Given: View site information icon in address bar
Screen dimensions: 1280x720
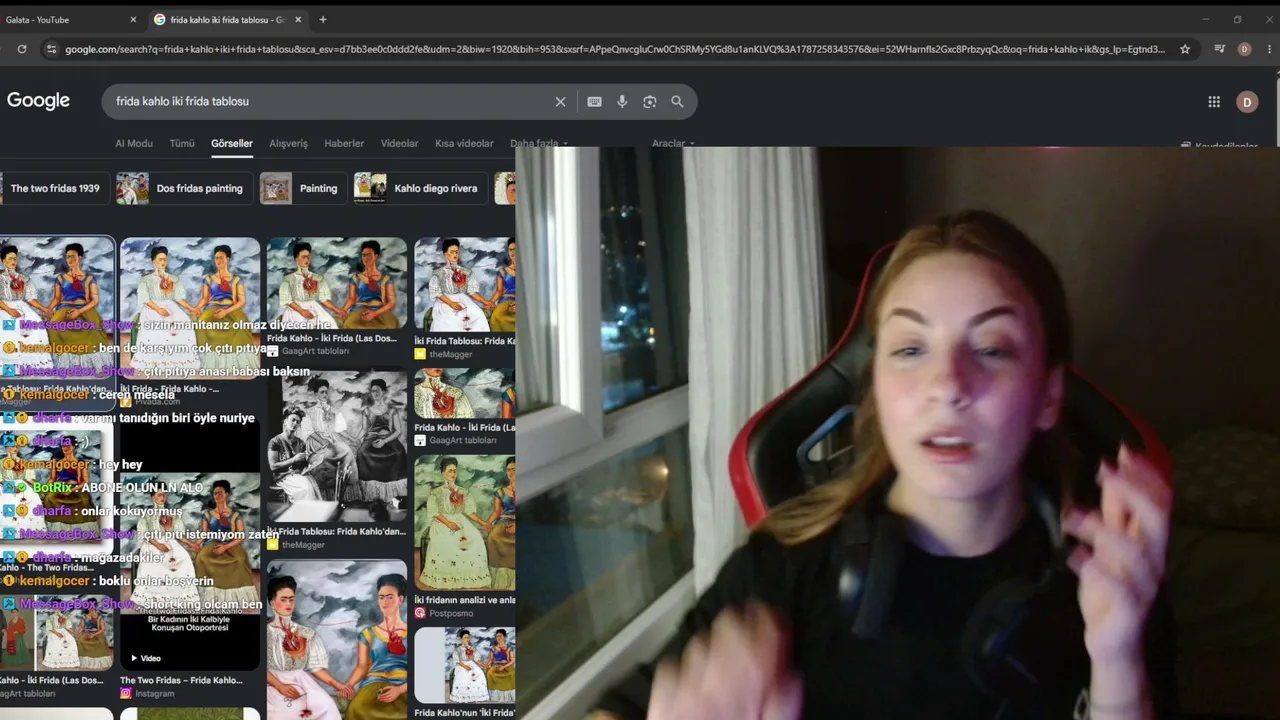Looking at the screenshot, I should click(51, 49).
